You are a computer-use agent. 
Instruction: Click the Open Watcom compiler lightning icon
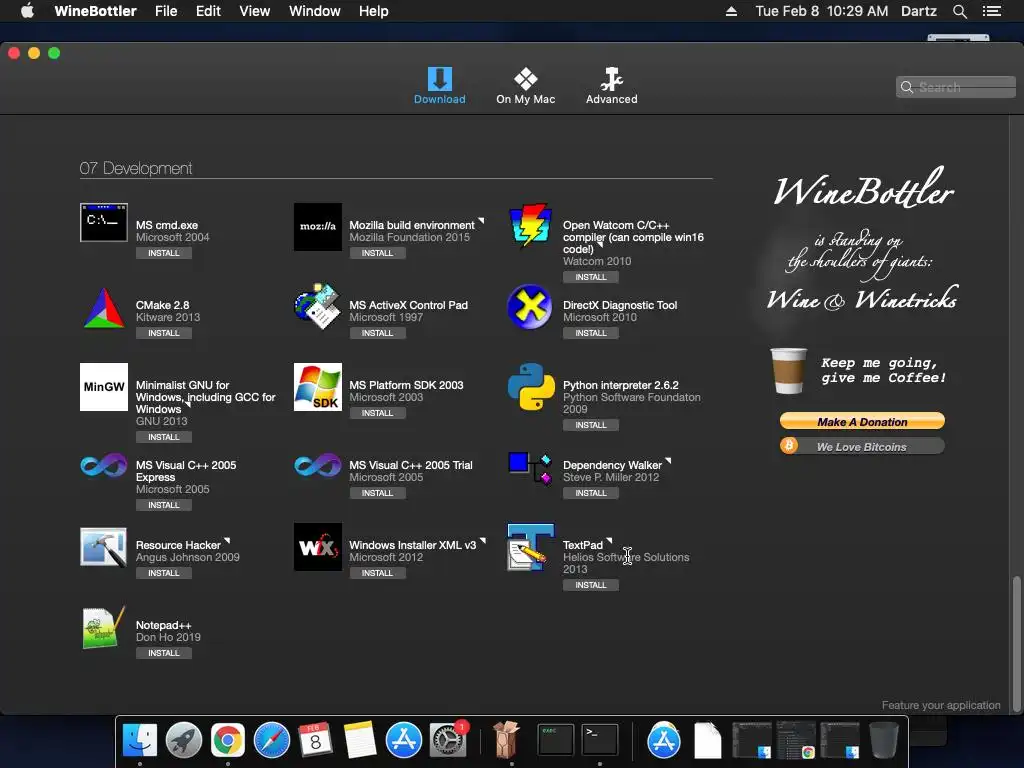[531, 226]
